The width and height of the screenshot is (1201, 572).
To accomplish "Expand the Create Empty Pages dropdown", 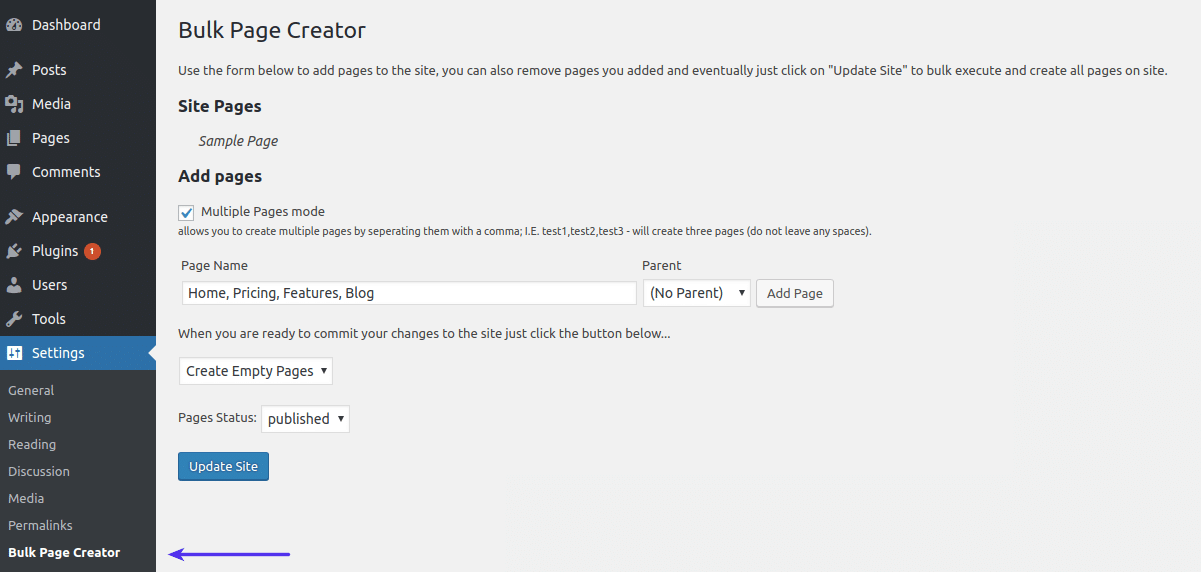I will coord(256,371).
